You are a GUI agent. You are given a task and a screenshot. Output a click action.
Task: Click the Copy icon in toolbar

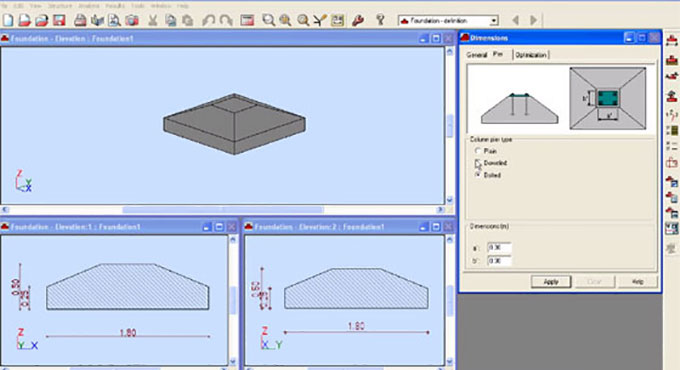170,20
